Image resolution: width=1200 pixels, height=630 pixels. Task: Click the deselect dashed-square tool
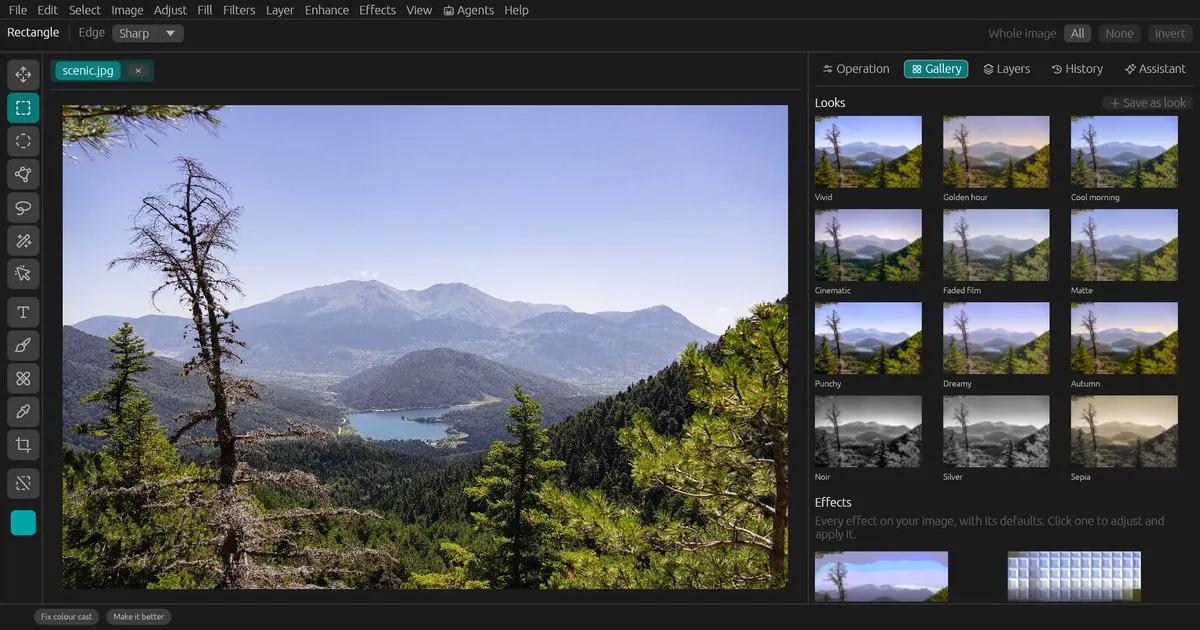pyautogui.click(x=23, y=484)
